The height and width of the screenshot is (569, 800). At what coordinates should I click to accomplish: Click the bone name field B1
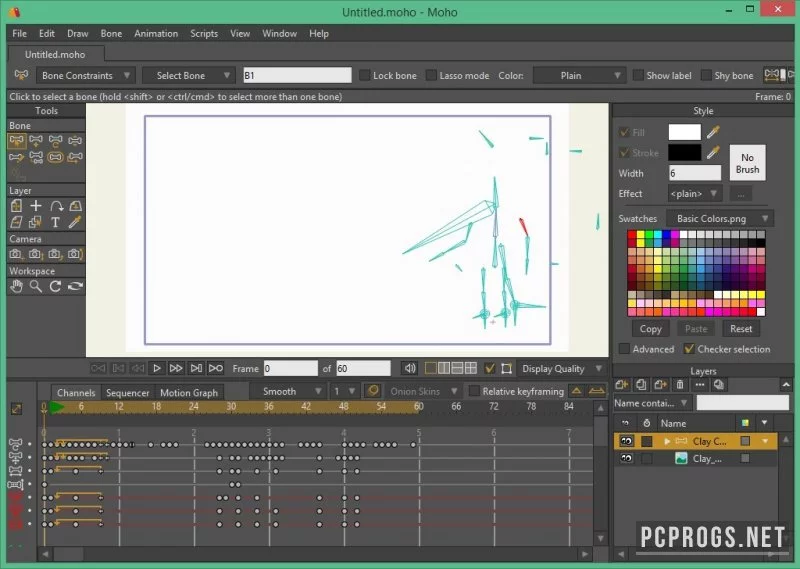click(297, 76)
